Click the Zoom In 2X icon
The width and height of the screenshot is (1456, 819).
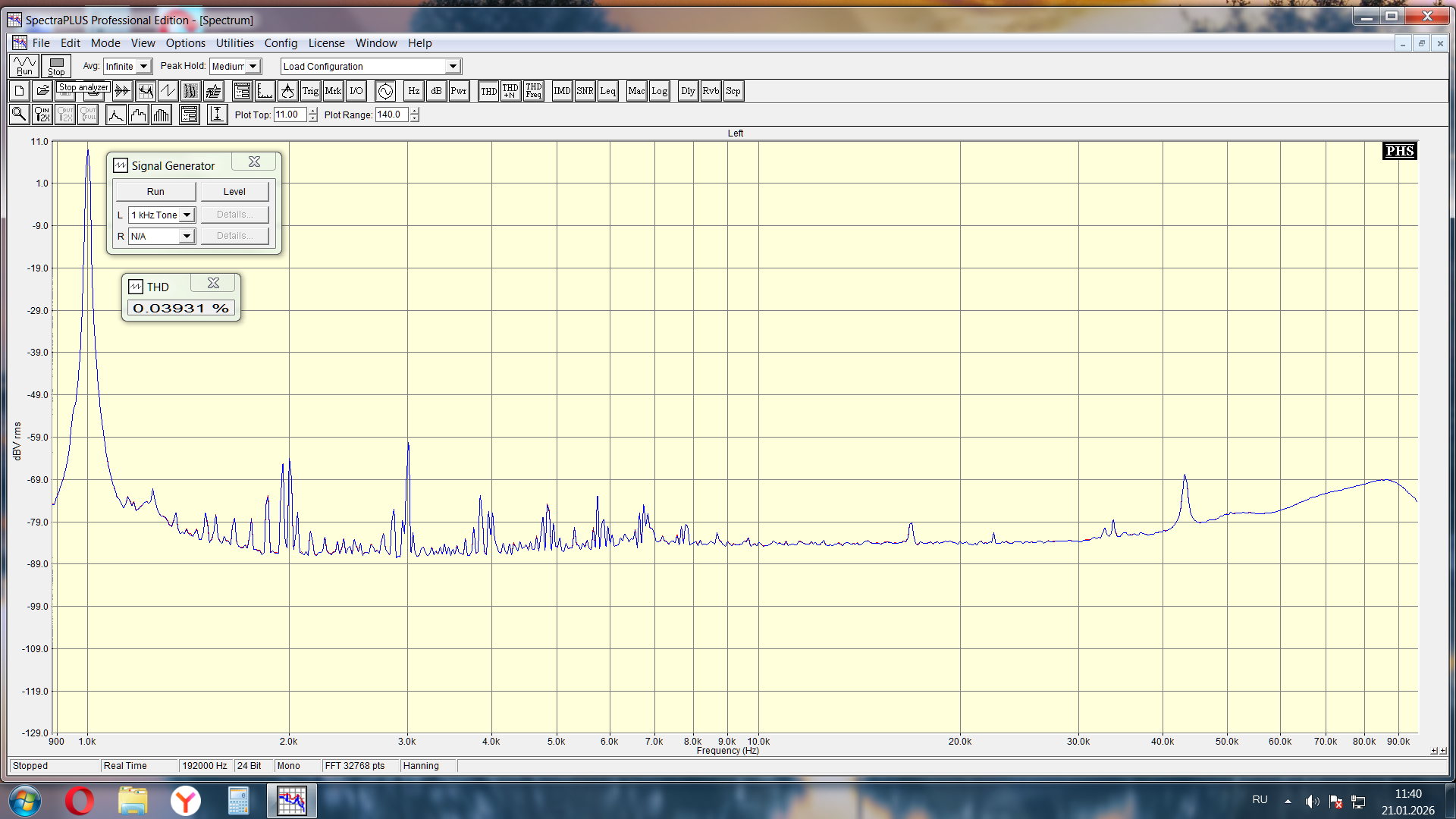[x=42, y=115]
